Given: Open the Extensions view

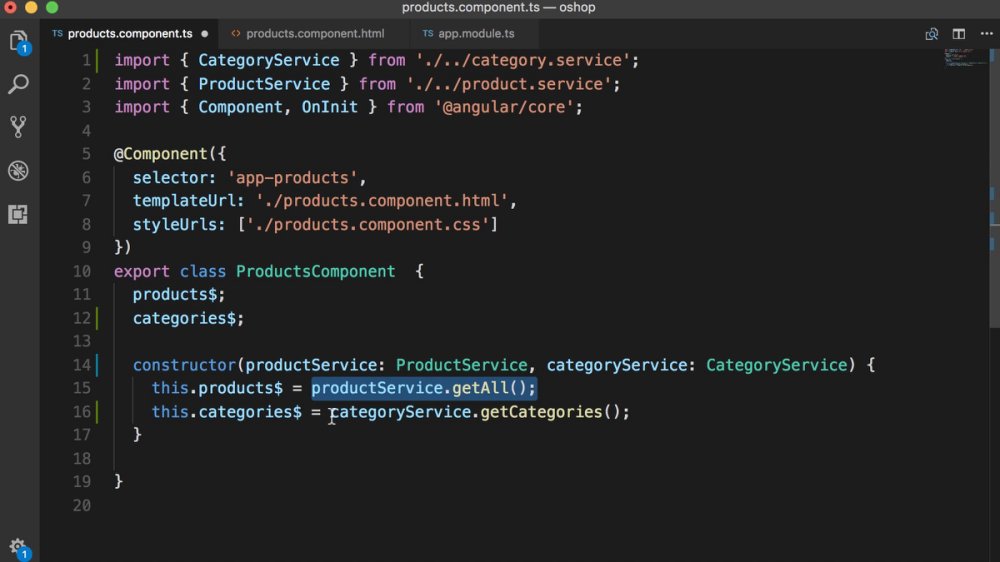Looking at the screenshot, I should click(18, 214).
